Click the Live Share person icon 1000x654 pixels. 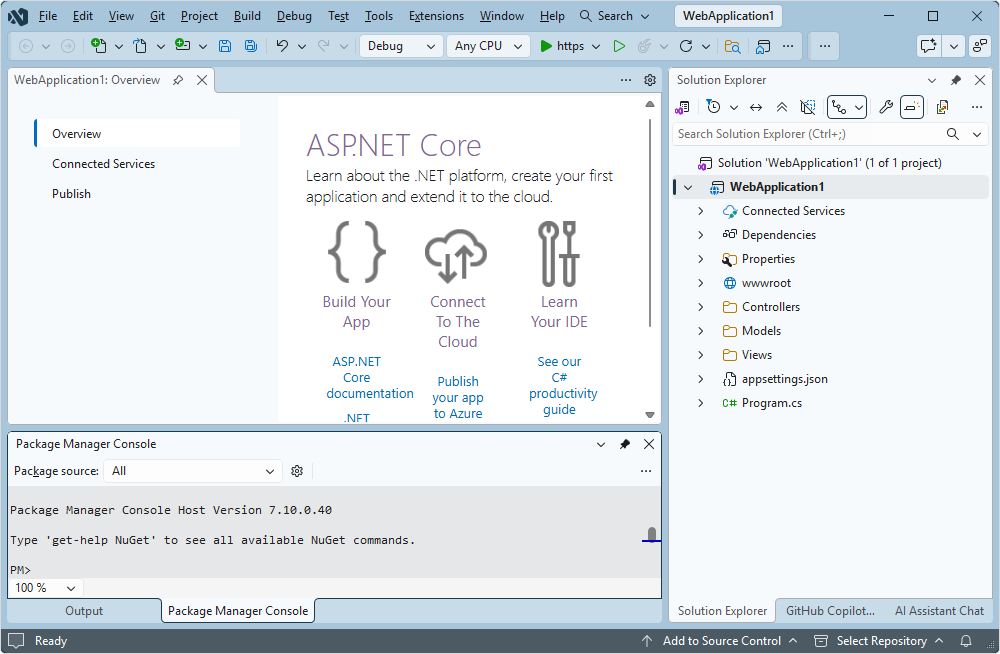pos(979,45)
